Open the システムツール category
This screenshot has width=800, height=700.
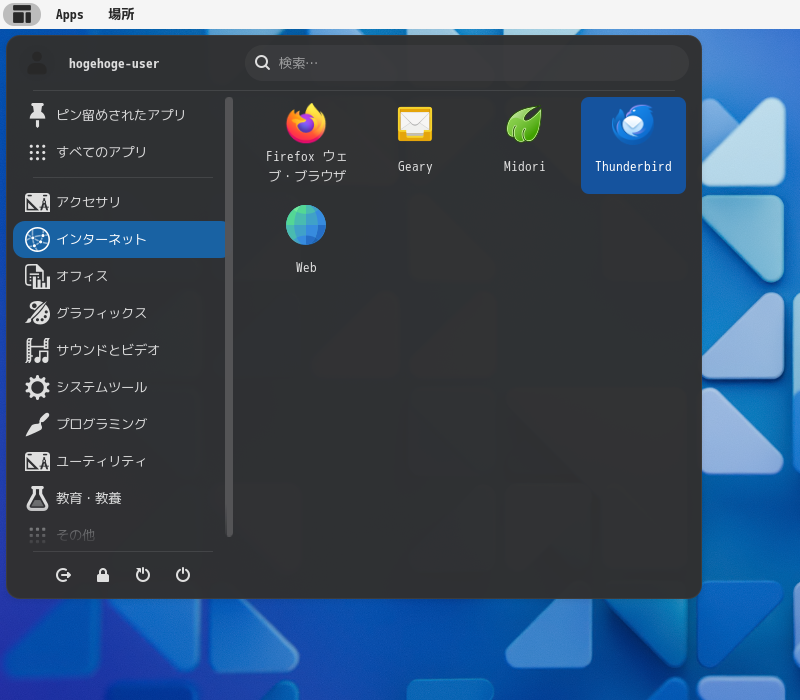(x=100, y=387)
